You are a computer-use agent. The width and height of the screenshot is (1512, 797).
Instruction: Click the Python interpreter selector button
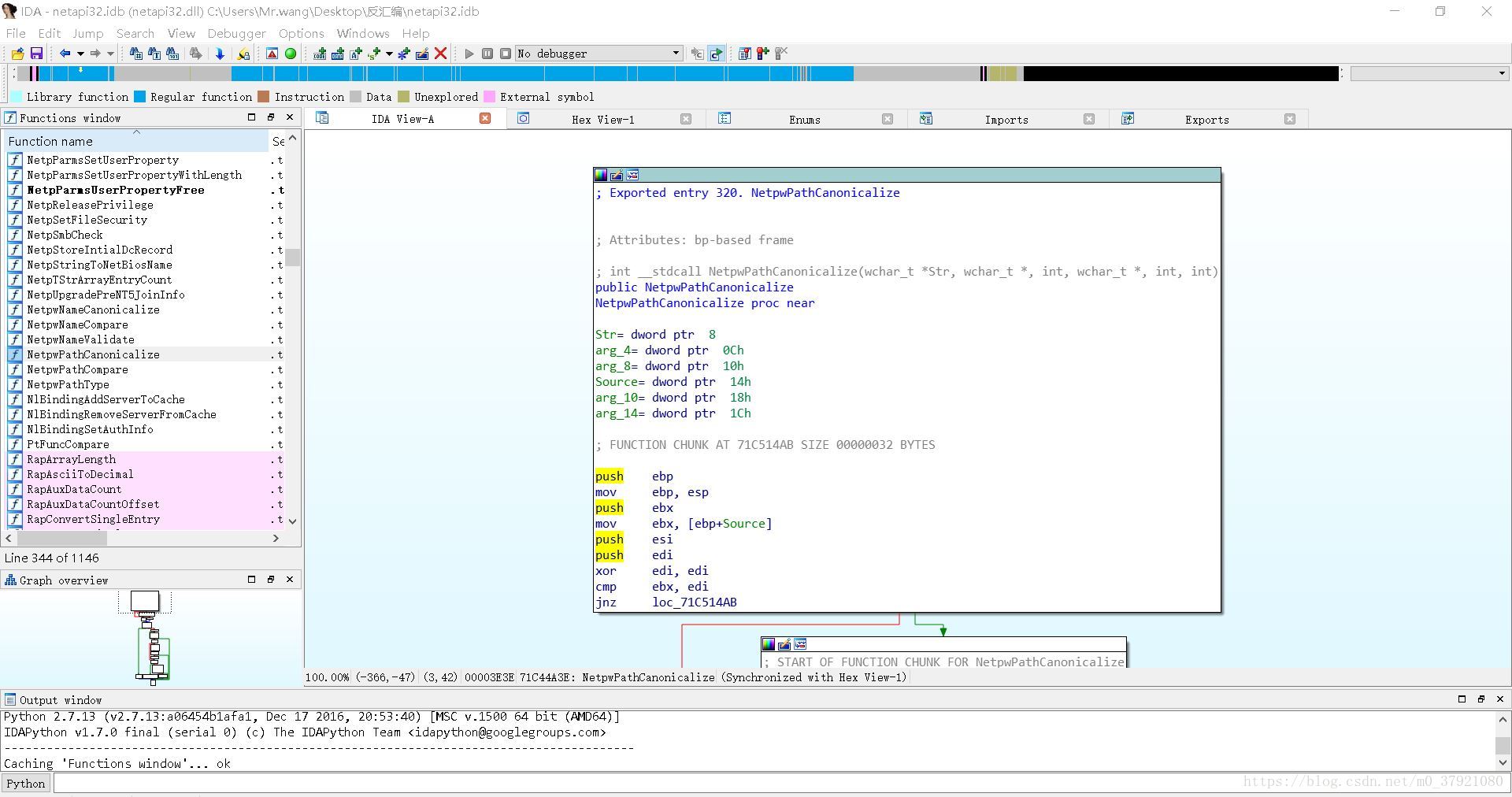click(x=26, y=784)
